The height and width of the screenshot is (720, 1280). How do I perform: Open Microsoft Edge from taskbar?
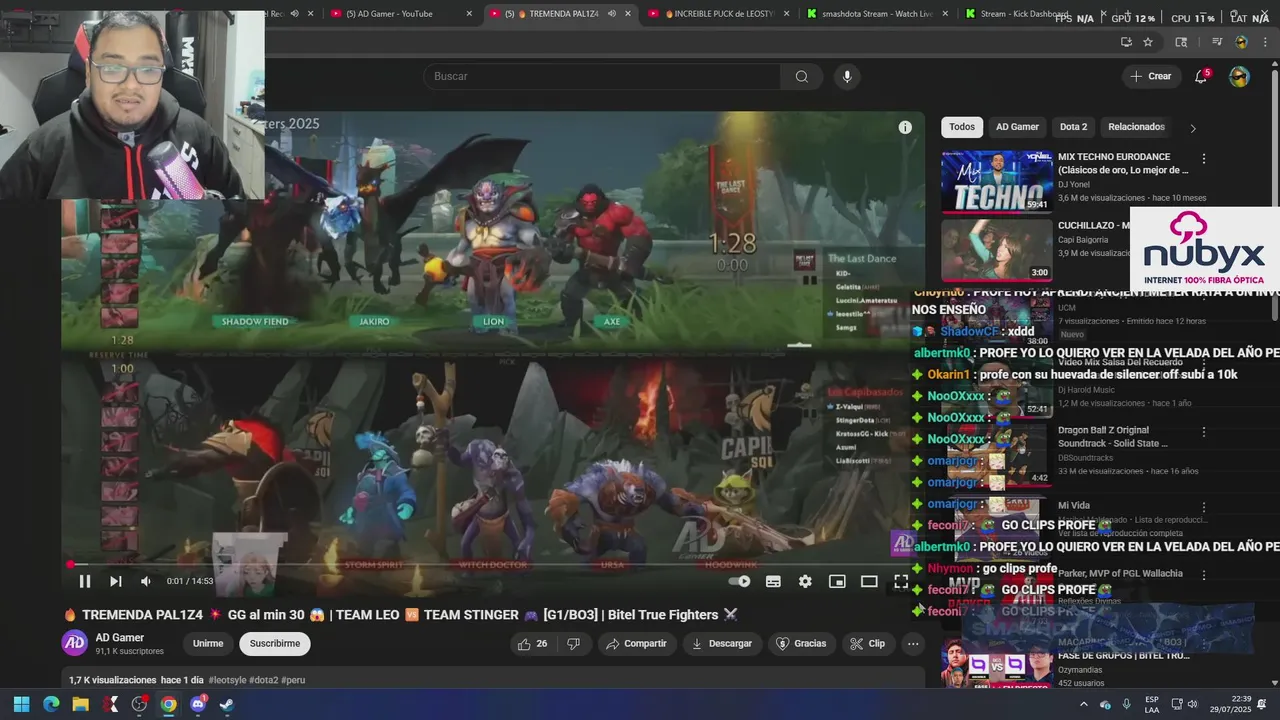click(51, 704)
